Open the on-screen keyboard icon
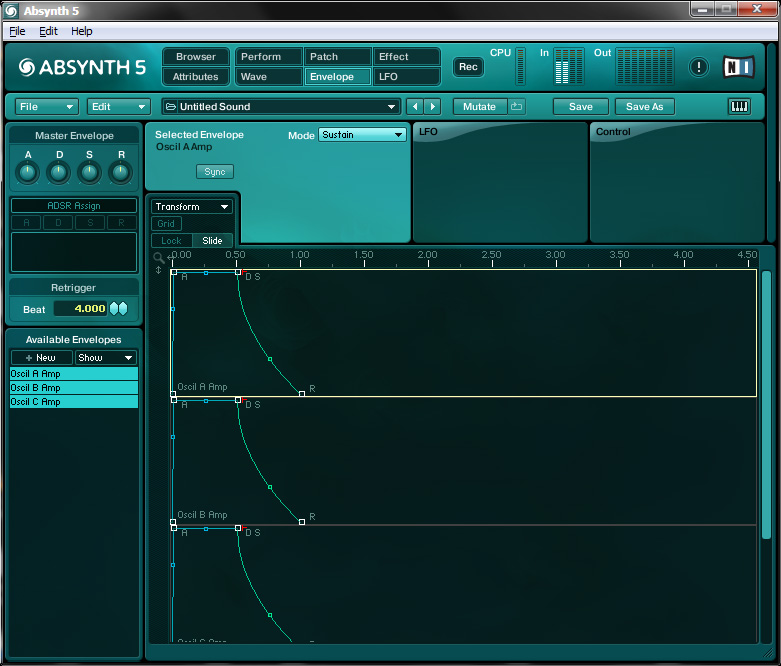 [x=740, y=107]
